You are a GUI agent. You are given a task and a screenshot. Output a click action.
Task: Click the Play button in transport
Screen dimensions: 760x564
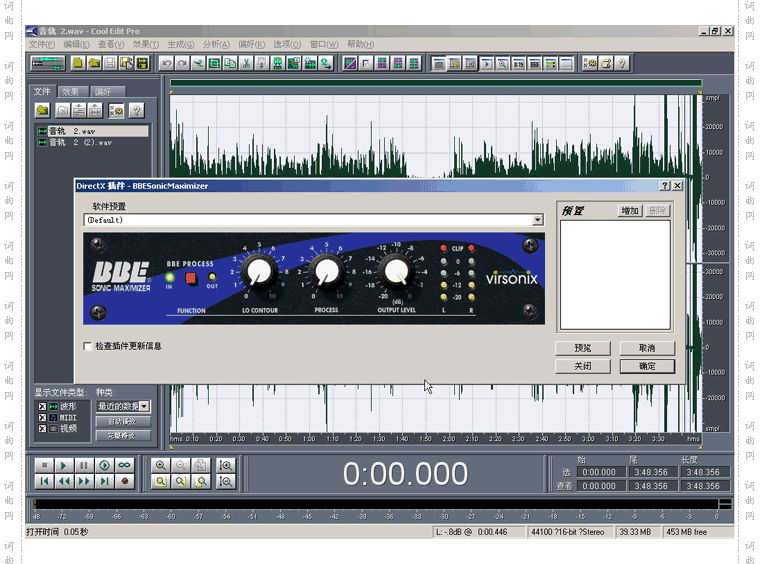(63, 465)
